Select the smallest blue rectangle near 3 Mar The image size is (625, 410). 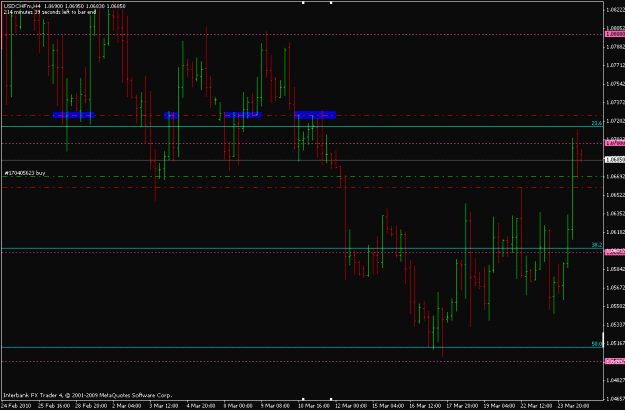click(x=171, y=115)
